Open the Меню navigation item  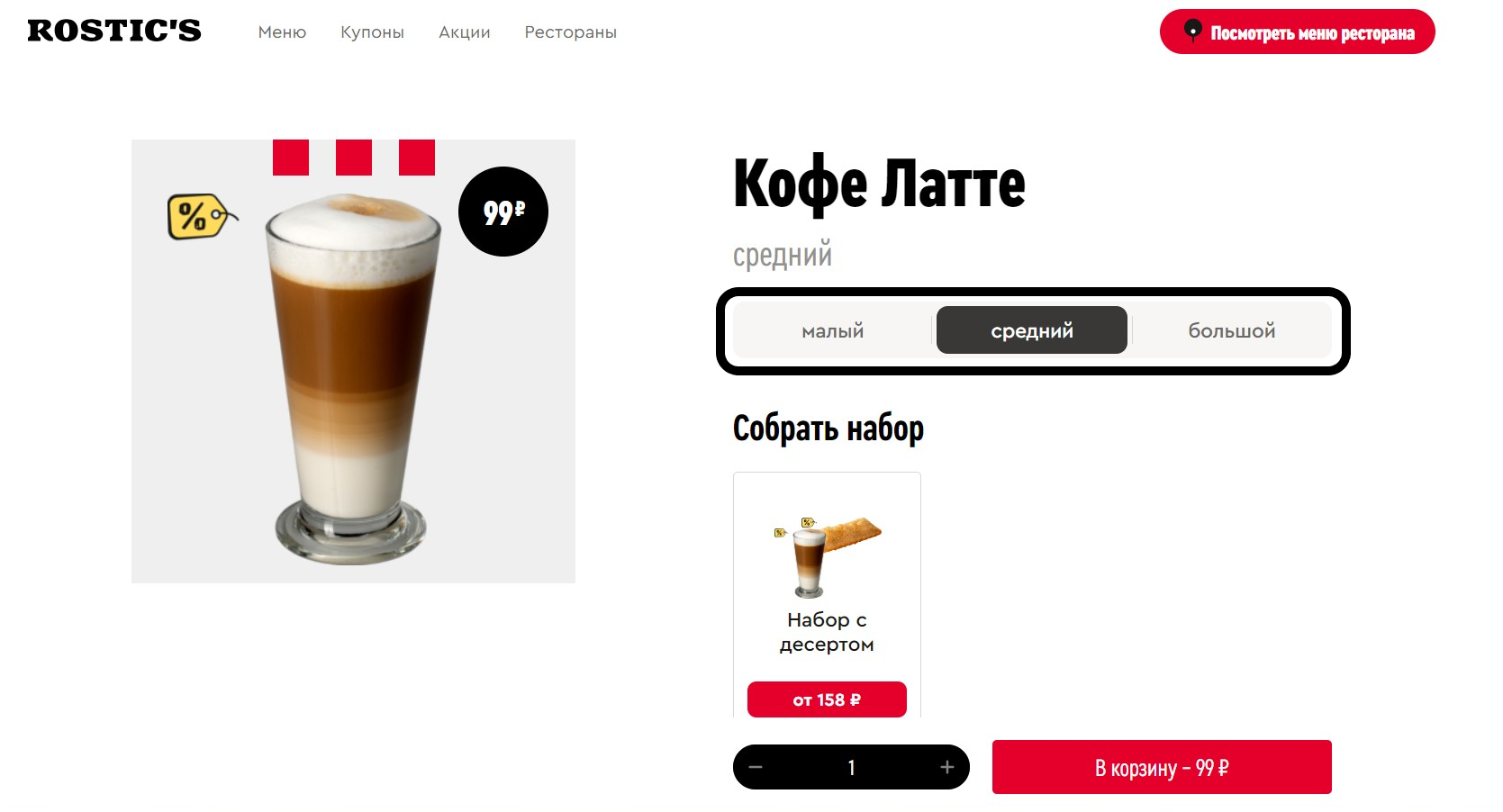[x=282, y=32]
